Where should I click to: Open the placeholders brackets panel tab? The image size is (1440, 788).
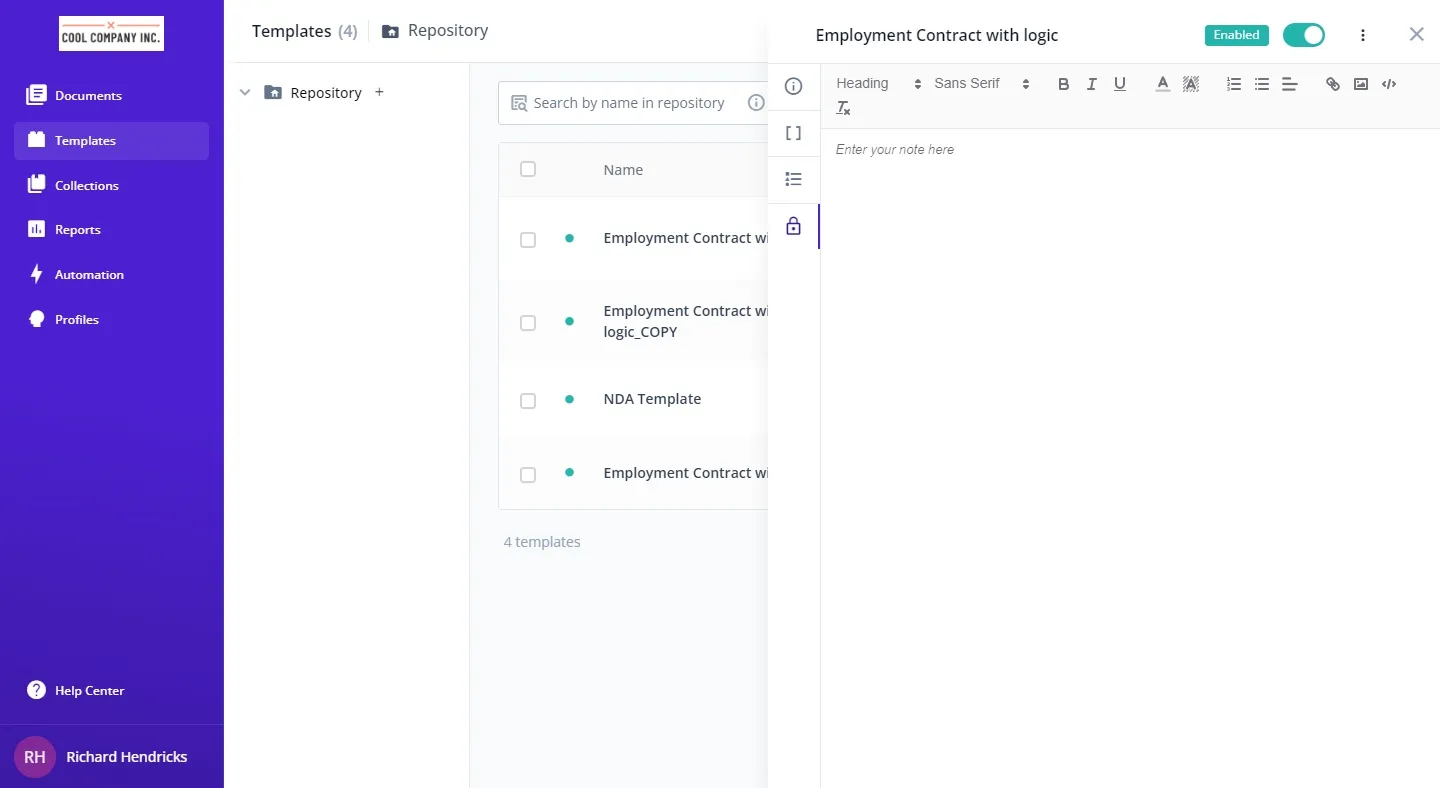tap(793, 133)
